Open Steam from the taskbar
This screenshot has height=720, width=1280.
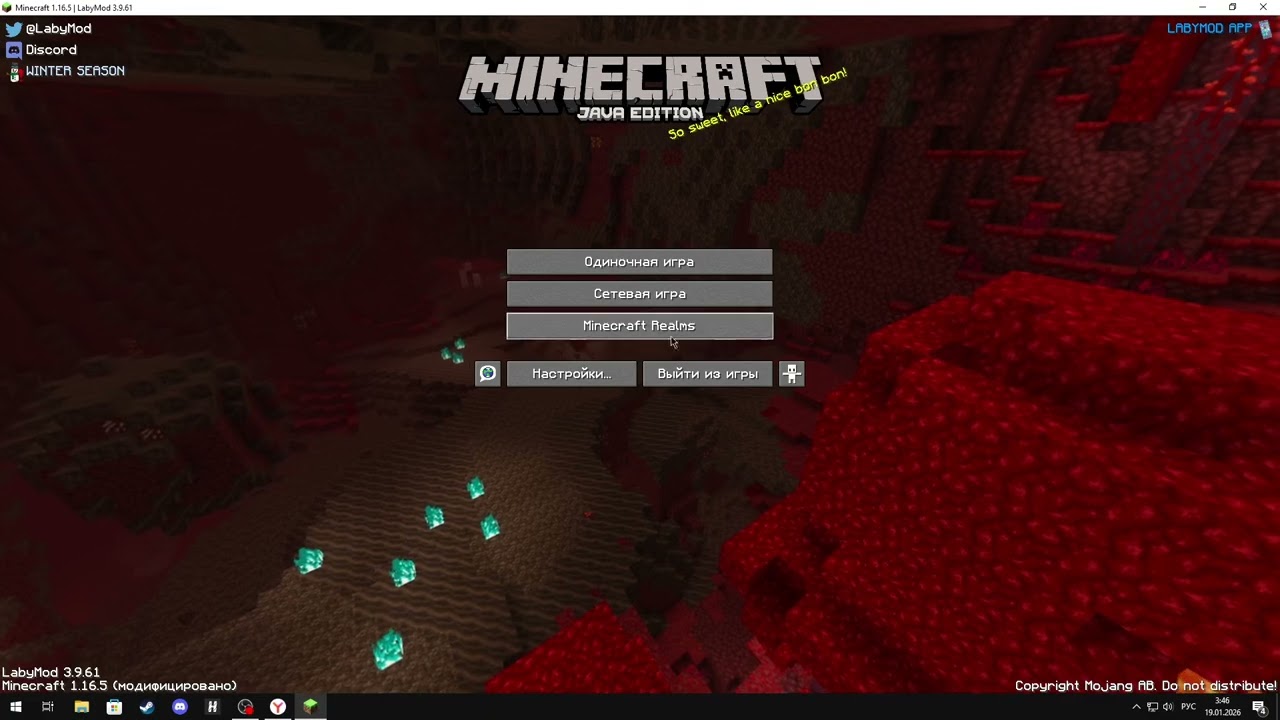[x=147, y=707]
